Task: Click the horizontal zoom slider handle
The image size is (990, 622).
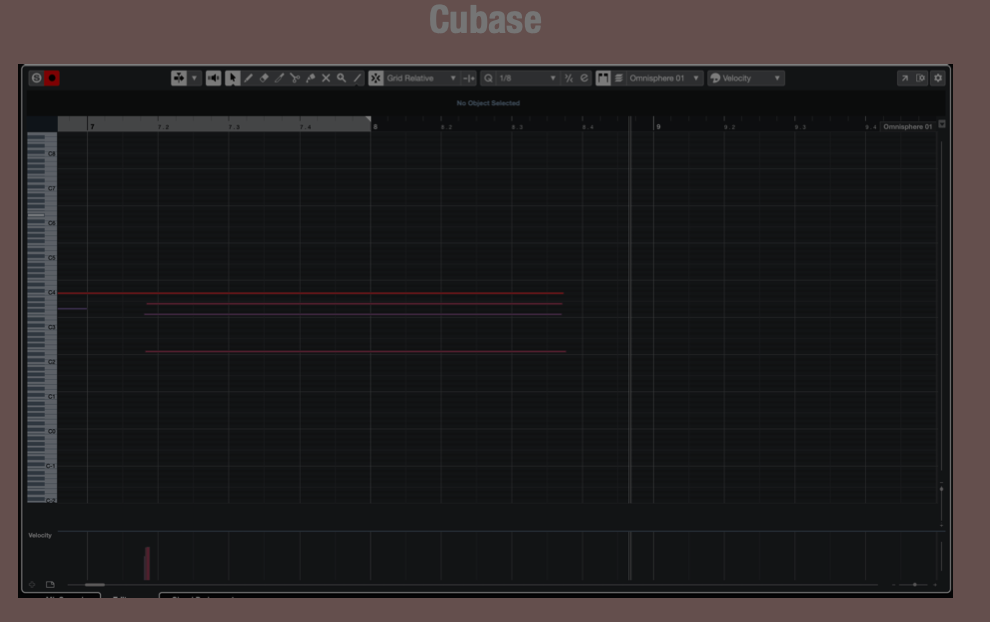Action: click(x=914, y=585)
